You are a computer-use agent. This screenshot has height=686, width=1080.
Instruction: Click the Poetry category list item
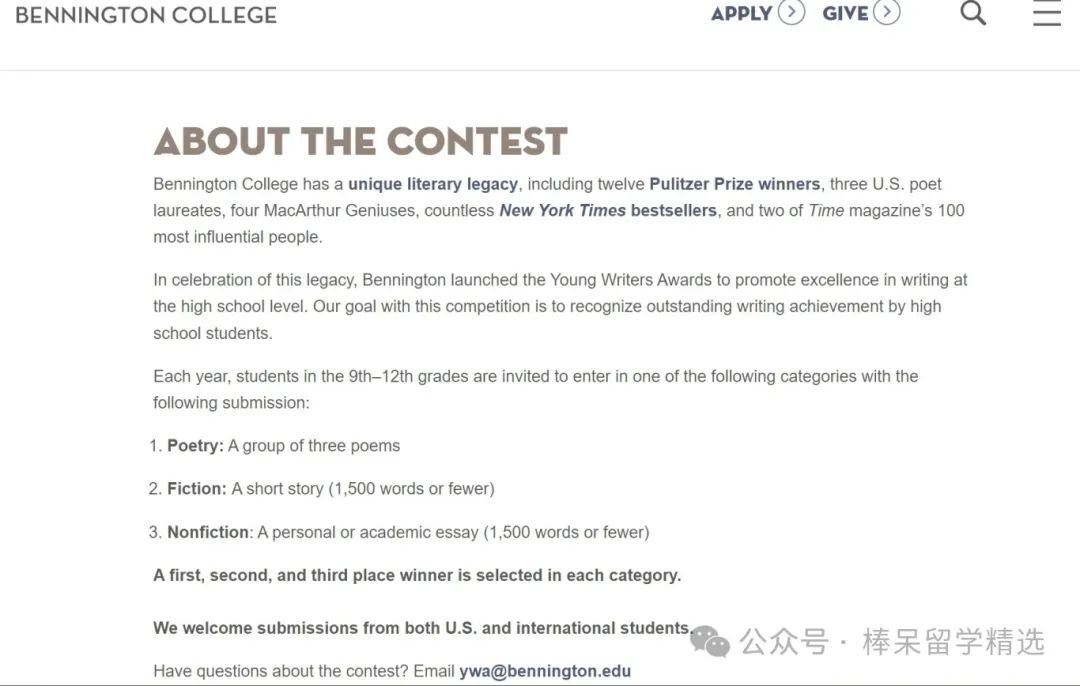click(x=274, y=446)
